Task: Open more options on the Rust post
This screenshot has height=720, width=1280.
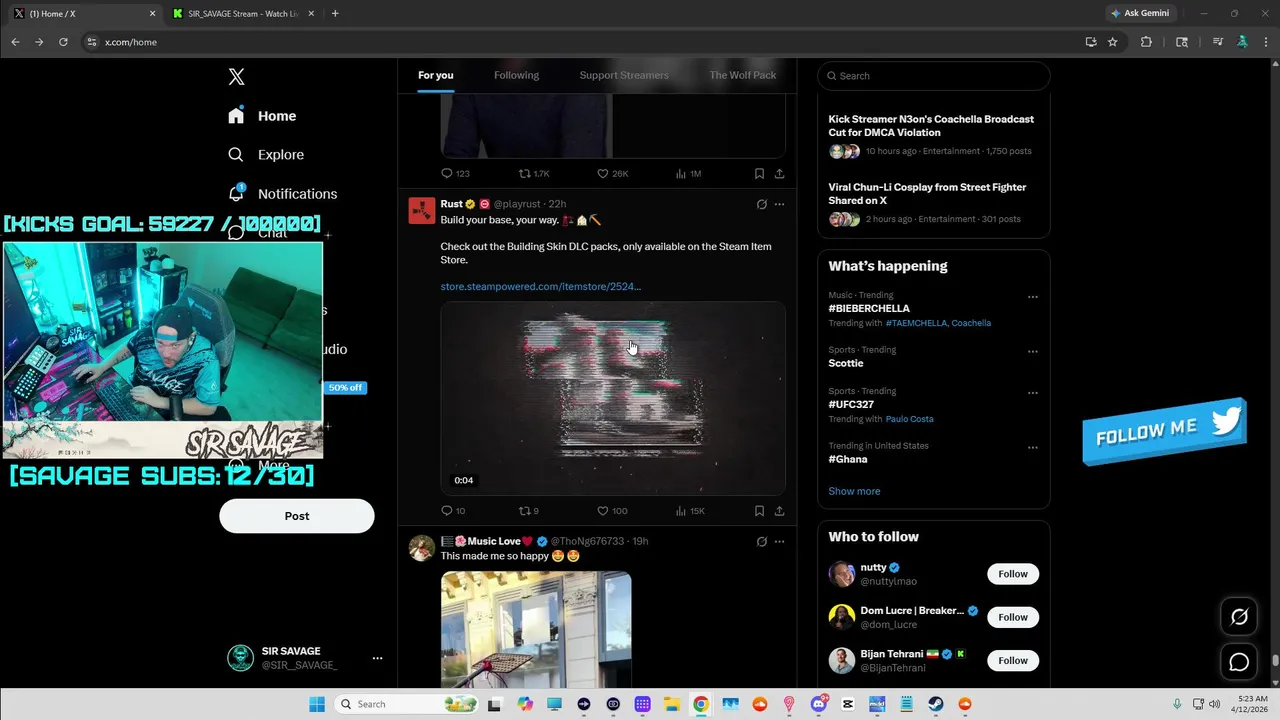Action: (x=780, y=204)
